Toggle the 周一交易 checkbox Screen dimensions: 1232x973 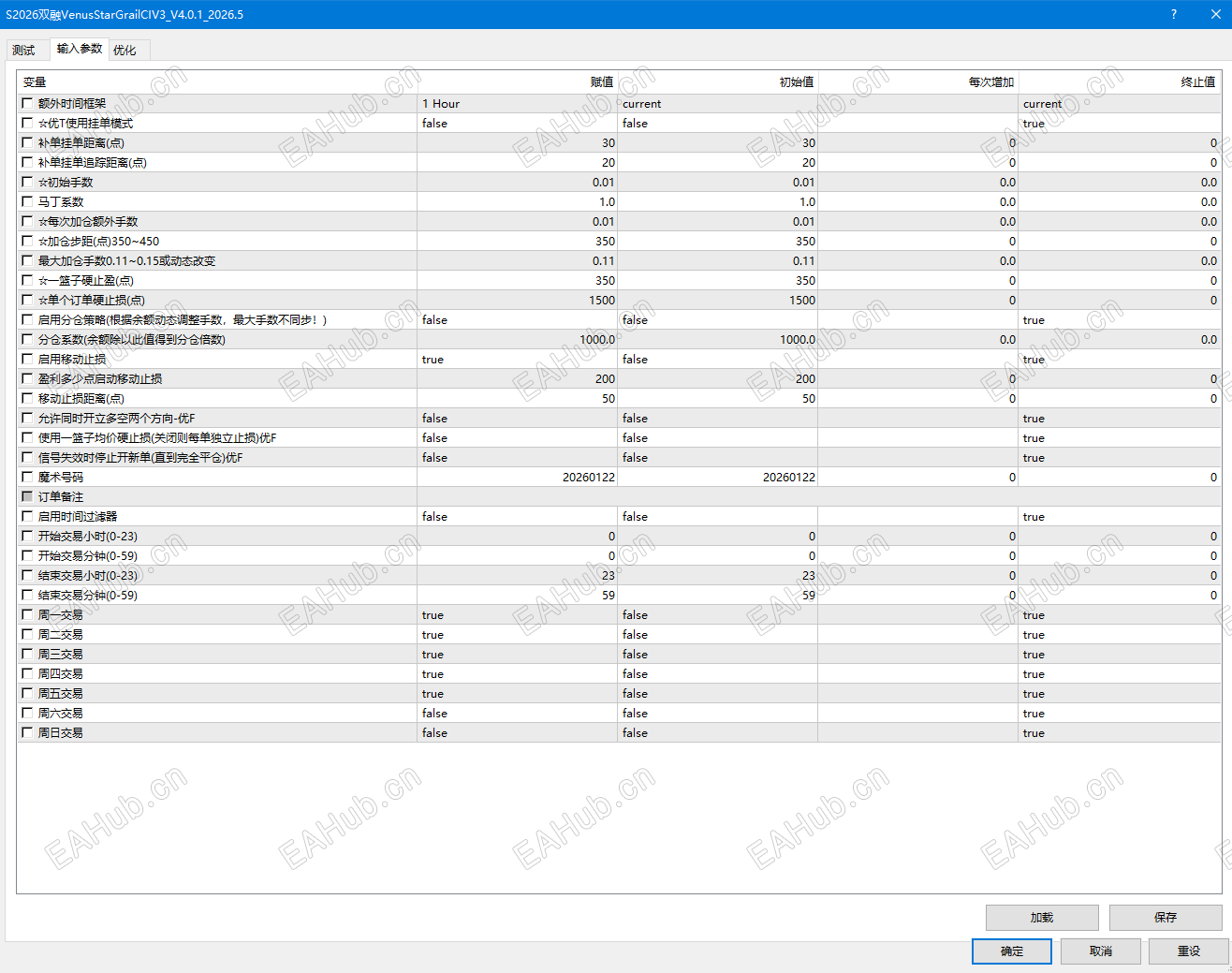click(x=27, y=614)
